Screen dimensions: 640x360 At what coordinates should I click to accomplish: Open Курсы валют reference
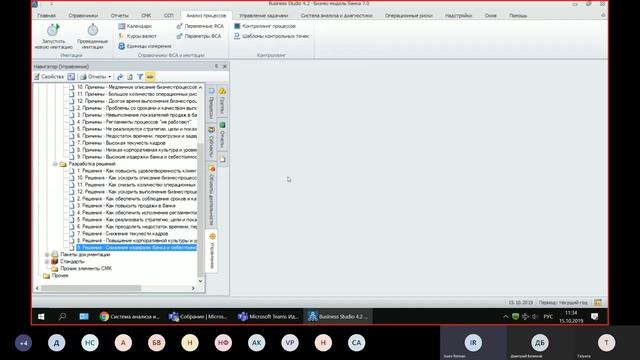click(x=138, y=36)
